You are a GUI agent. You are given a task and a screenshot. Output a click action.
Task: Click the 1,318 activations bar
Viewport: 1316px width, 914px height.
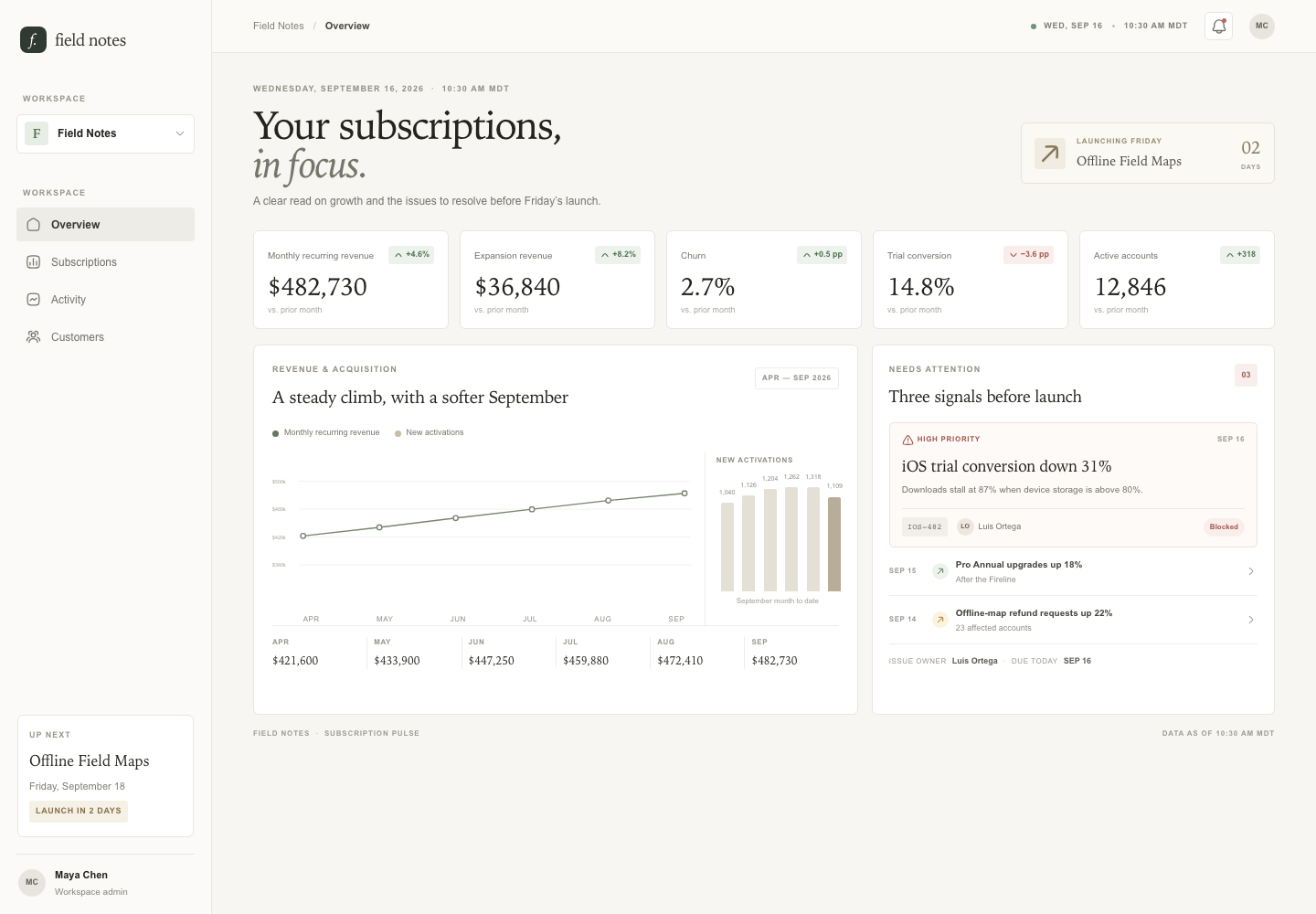pos(813,539)
